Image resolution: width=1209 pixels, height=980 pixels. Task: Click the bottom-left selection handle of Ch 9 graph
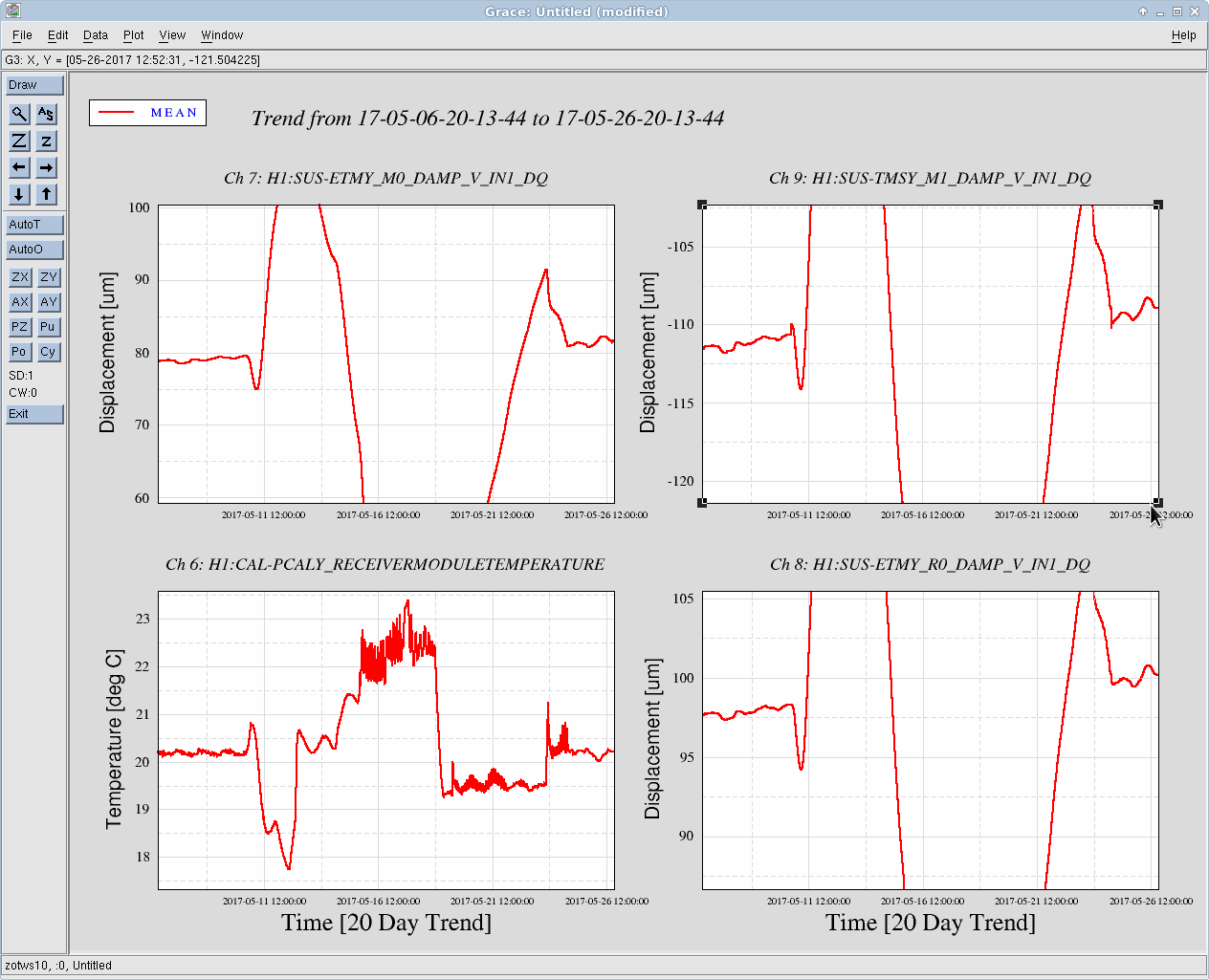pos(702,502)
